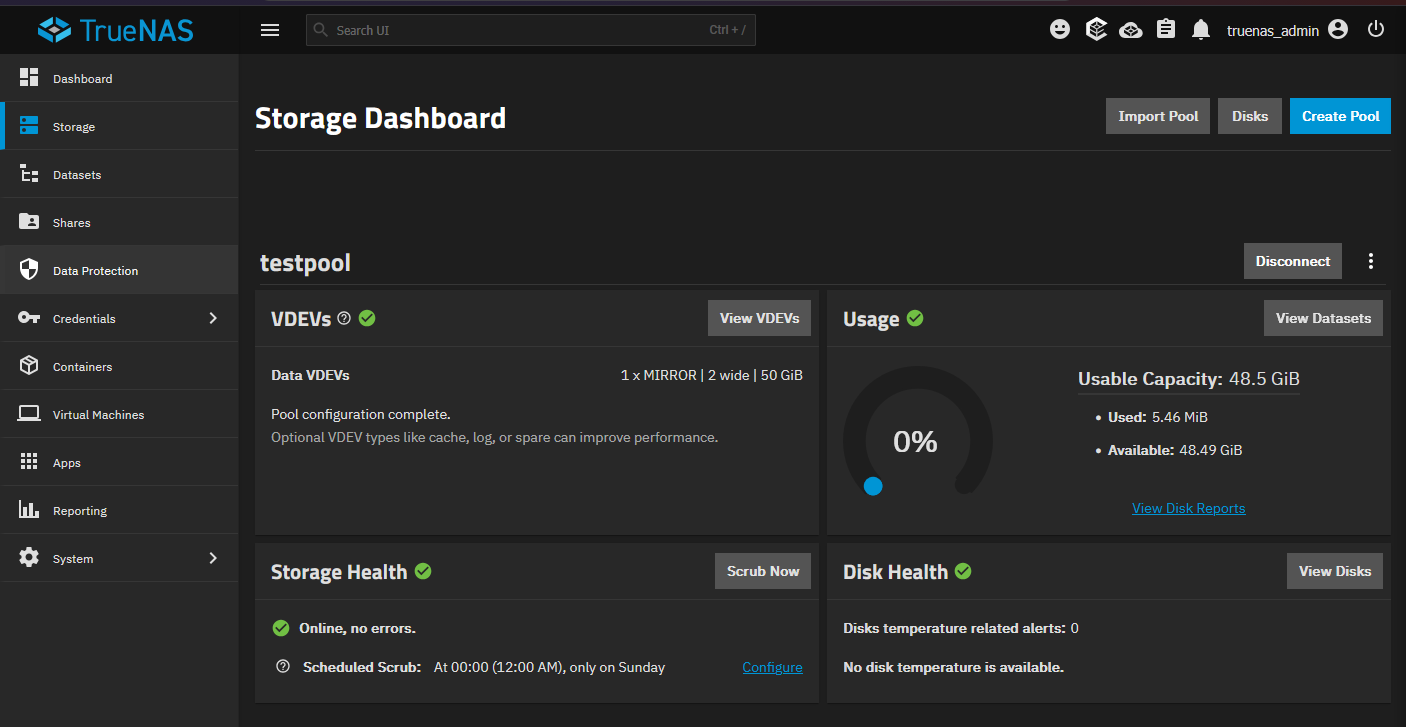Start a scrub with Scrub Now

[x=763, y=571]
